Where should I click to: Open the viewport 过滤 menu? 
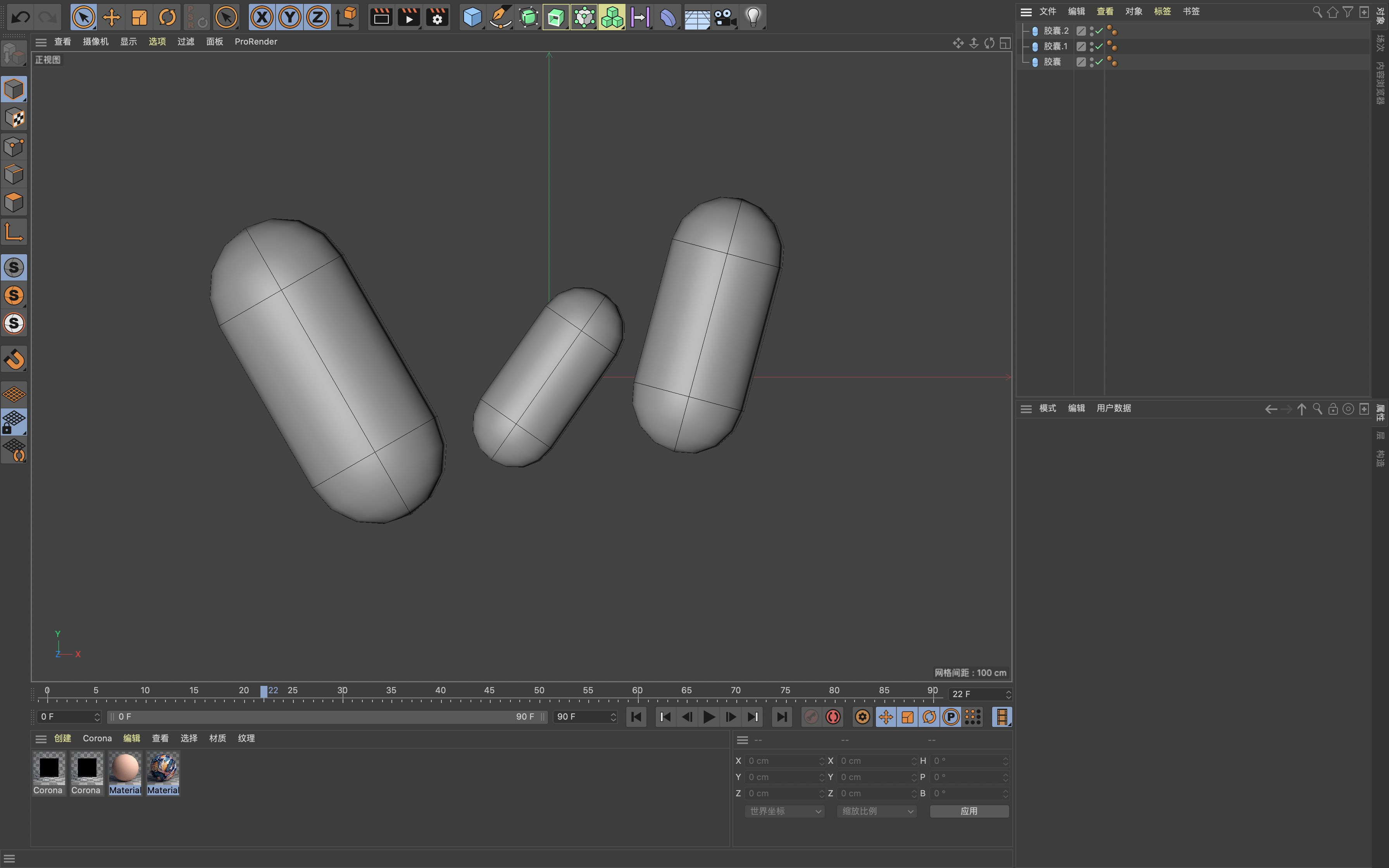click(x=186, y=41)
